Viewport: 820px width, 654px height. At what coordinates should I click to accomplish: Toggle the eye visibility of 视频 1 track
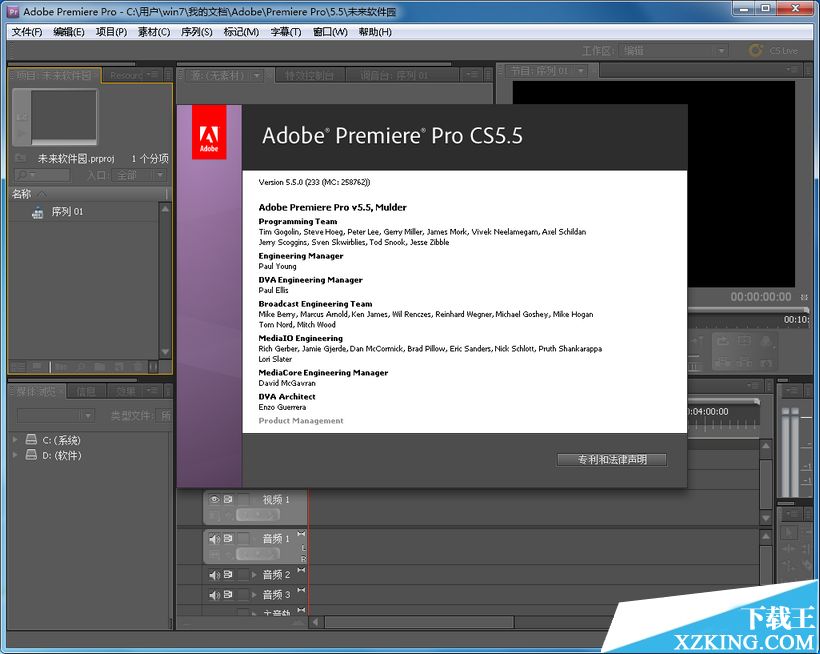[x=214, y=499]
